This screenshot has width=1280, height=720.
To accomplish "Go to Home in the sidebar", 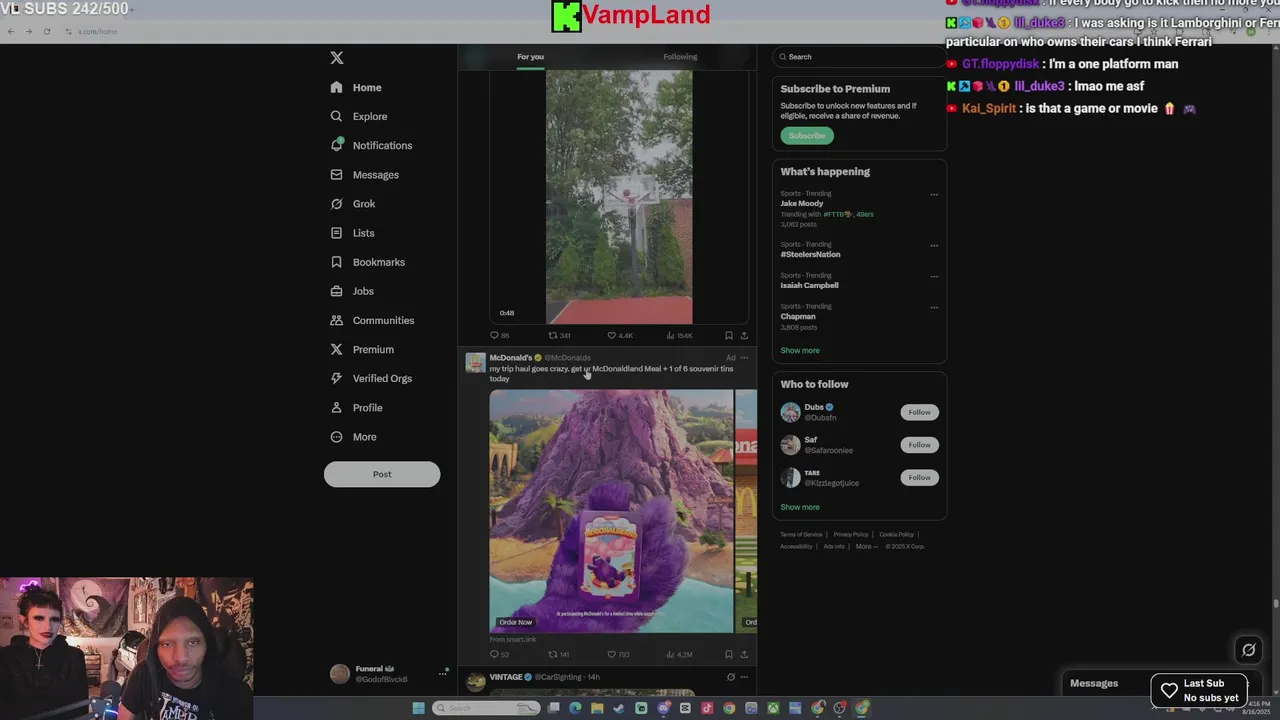I will coord(356,87).
